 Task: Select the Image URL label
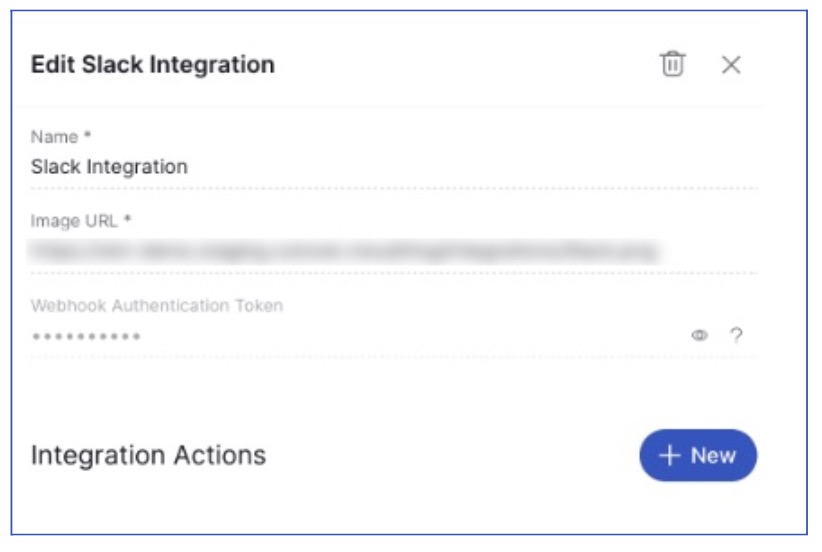tap(81, 221)
